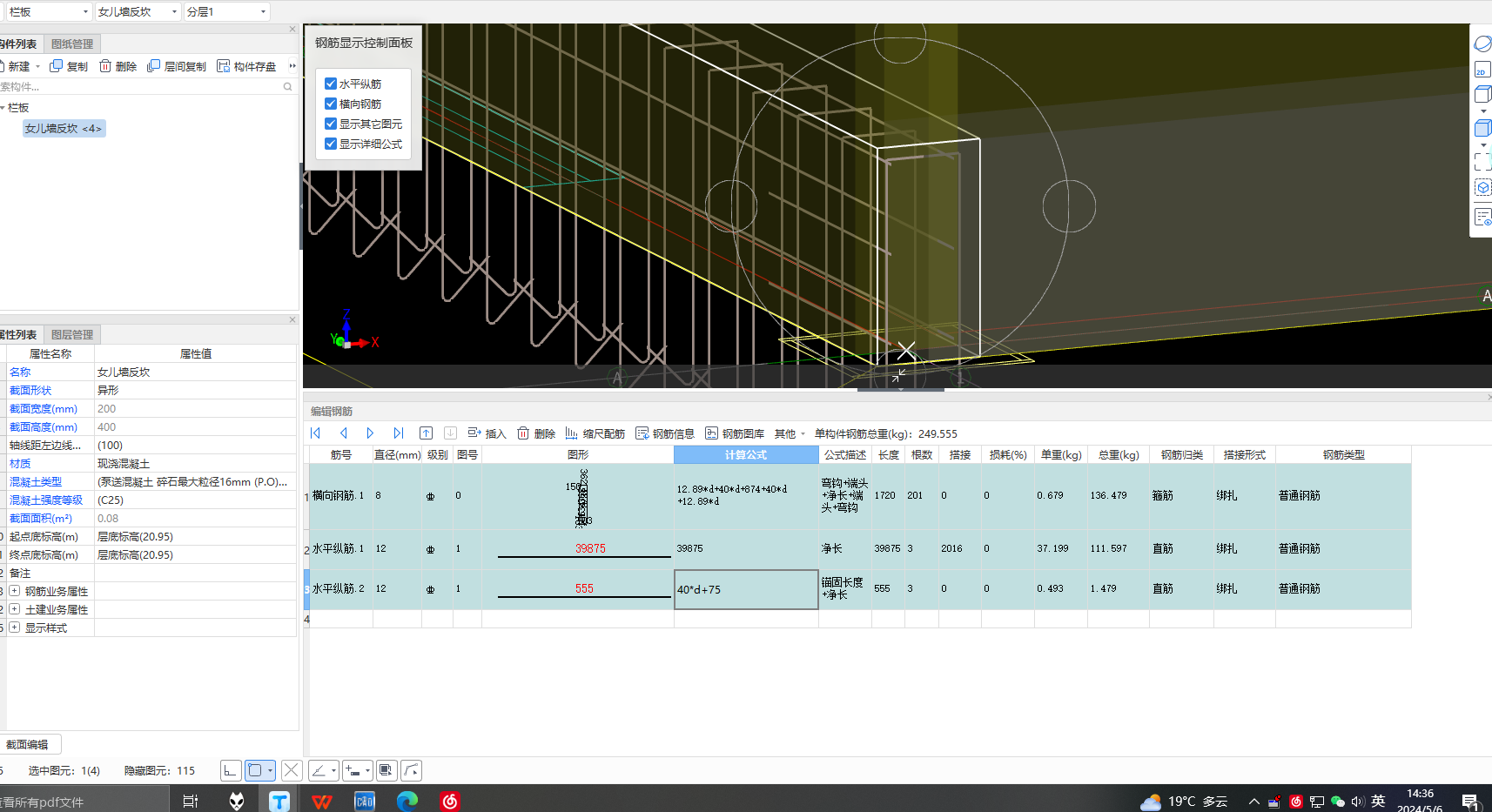Screen dimensions: 1492x812
Task: Go to previous rebar record
Action: 344,433
